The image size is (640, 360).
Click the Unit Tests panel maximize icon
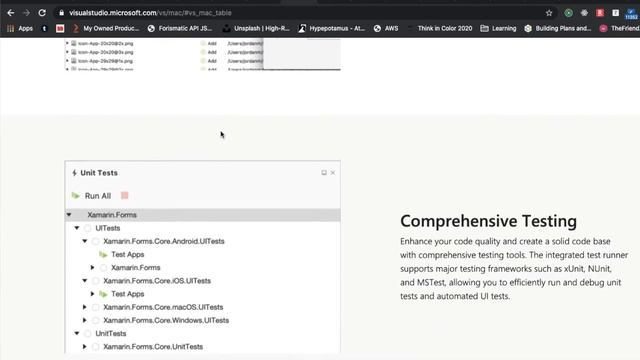click(324, 173)
